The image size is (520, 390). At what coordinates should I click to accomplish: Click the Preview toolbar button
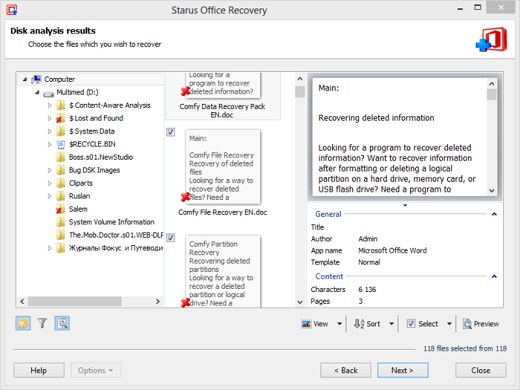coord(481,324)
